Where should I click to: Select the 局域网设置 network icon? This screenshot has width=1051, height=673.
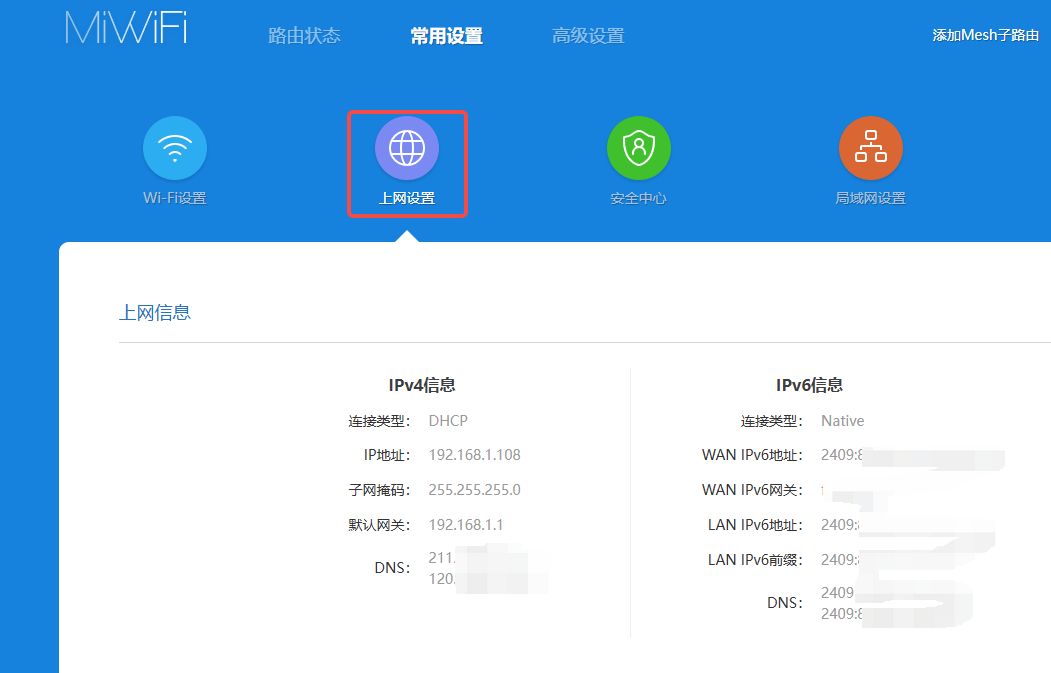(x=870, y=148)
